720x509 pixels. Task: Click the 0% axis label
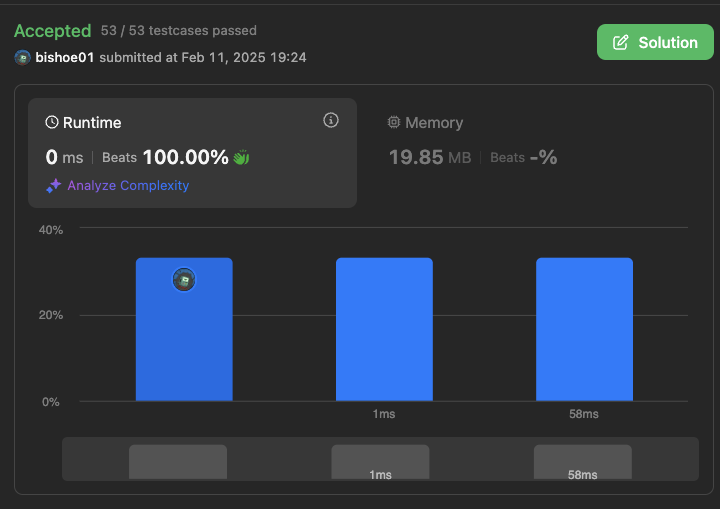(x=51, y=402)
